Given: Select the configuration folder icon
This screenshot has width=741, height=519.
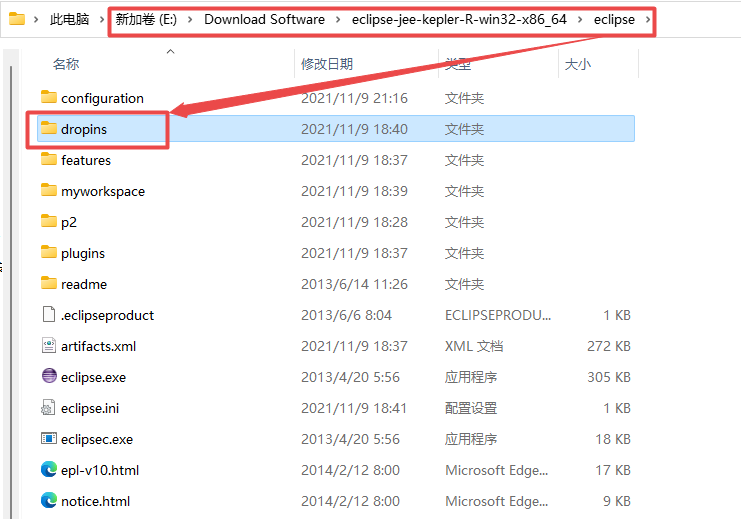Looking at the screenshot, I should (x=49, y=97).
